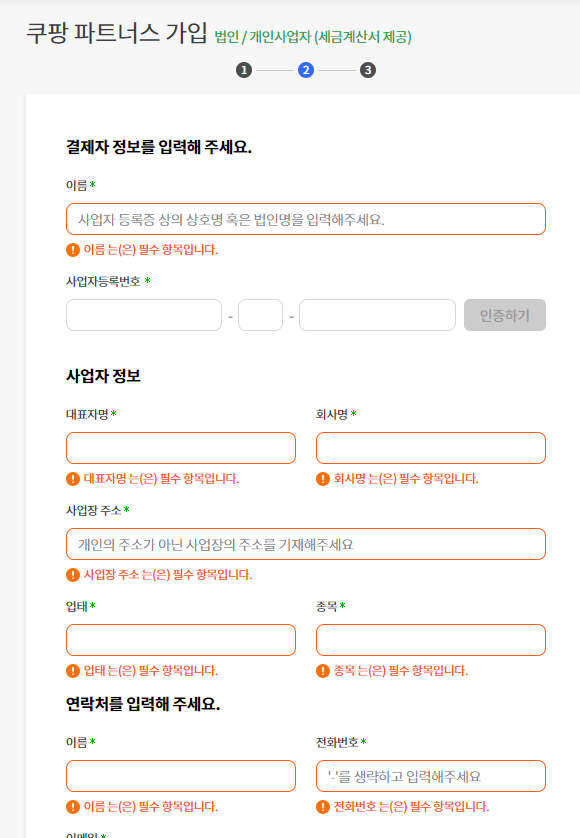The image size is (580, 838).
Task: Click warning icon beside 종목 error message
Action: click(x=323, y=671)
